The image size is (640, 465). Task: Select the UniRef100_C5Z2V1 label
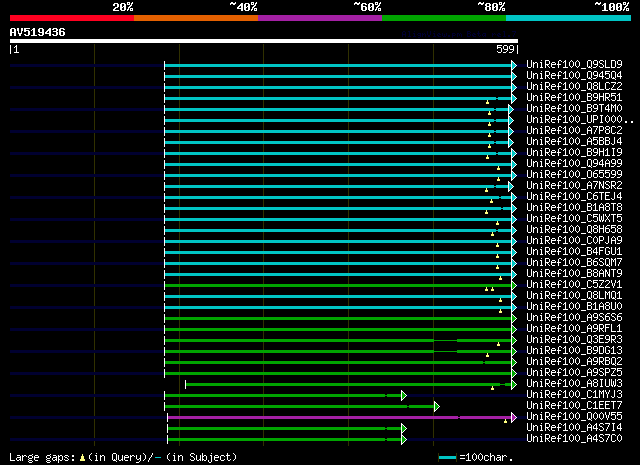pyautogui.click(x=574, y=285)
